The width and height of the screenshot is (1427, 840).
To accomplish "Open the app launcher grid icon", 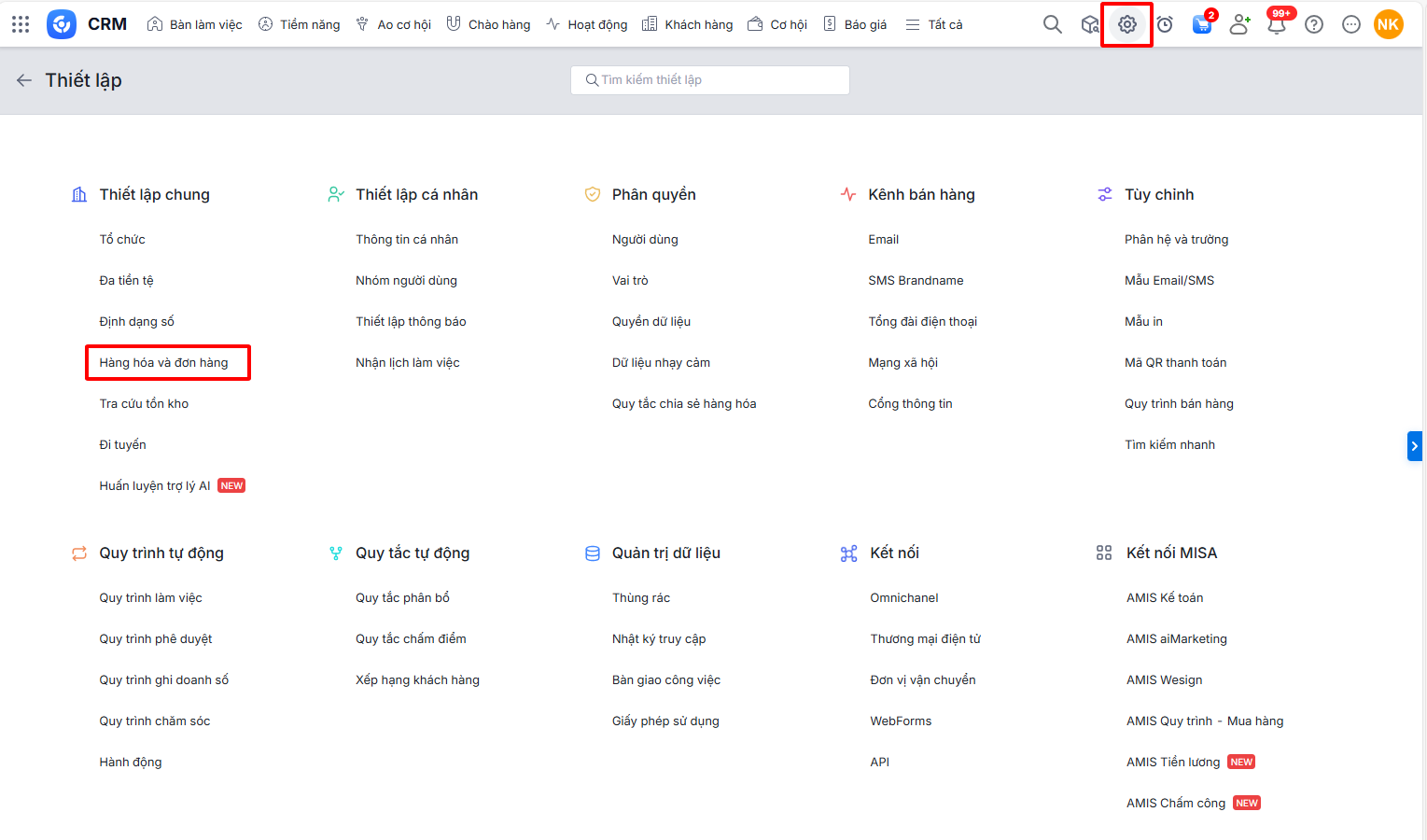I will click(x=21, y=24).
